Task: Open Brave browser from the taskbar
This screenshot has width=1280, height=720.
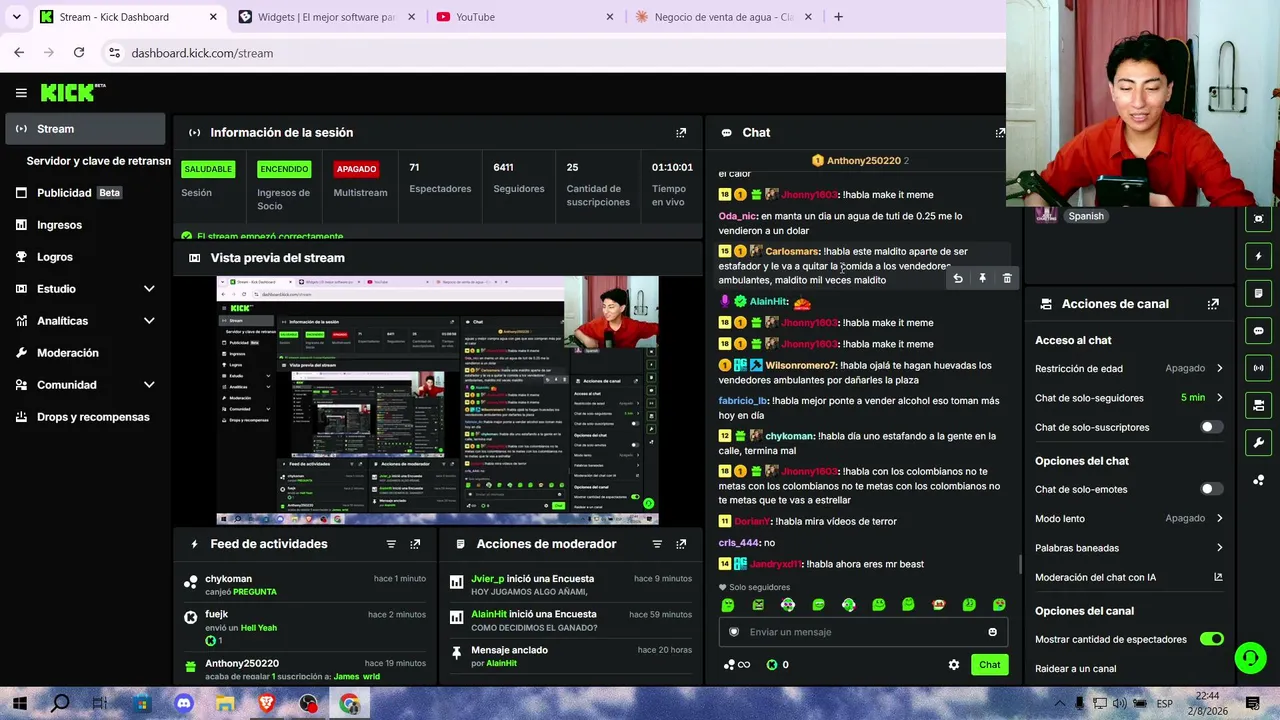Action: point(266,704)
